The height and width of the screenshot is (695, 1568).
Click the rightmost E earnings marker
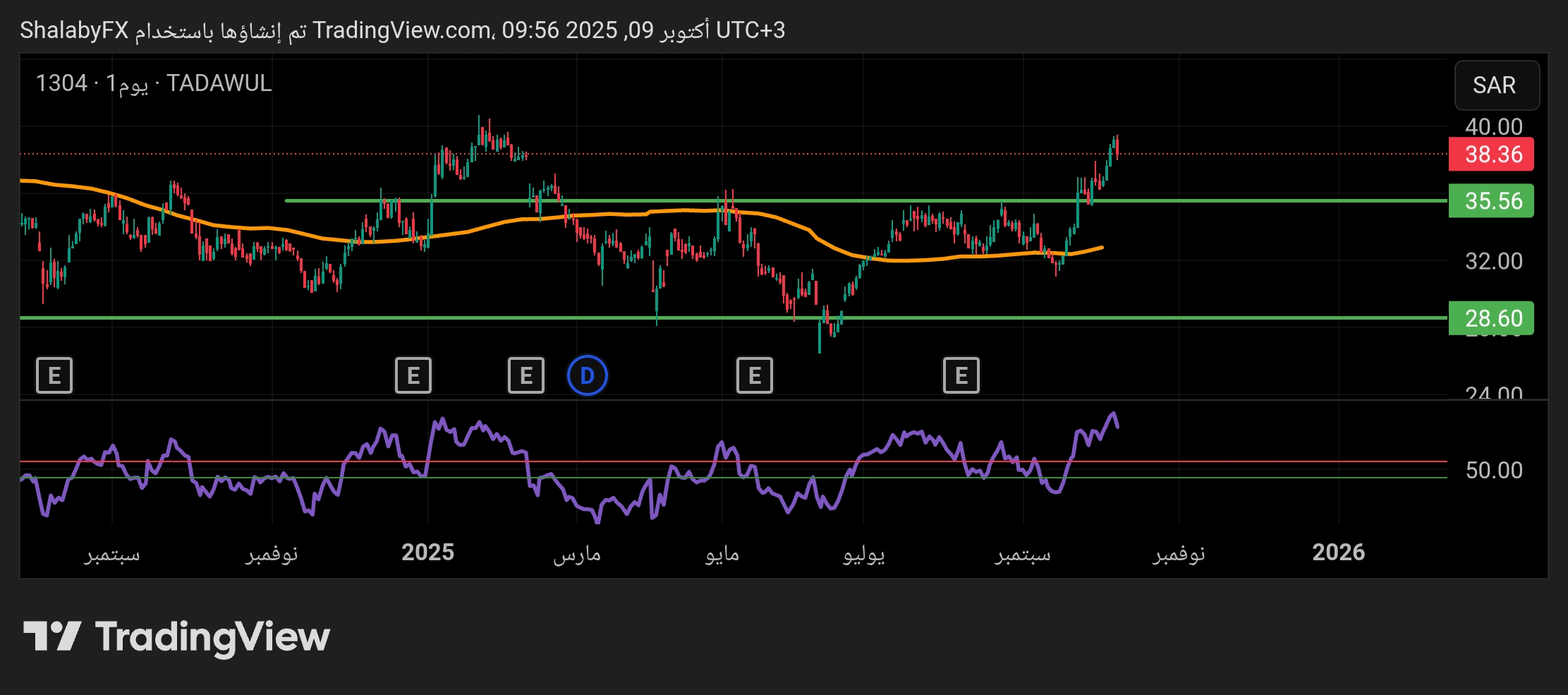pyautogui.click(x=961, y=375)
